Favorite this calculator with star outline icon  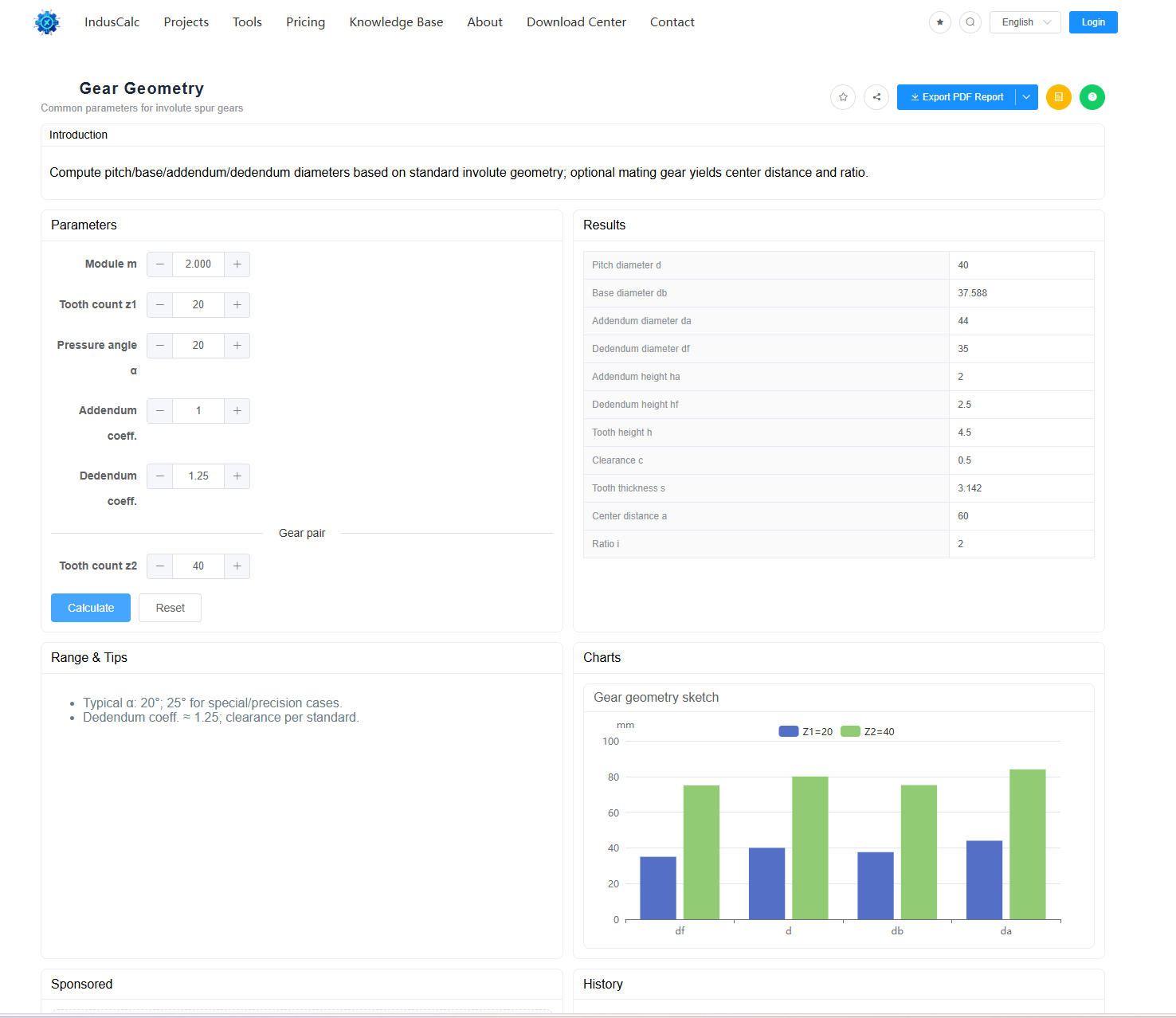pyautogui.click(x=843, y=97)
